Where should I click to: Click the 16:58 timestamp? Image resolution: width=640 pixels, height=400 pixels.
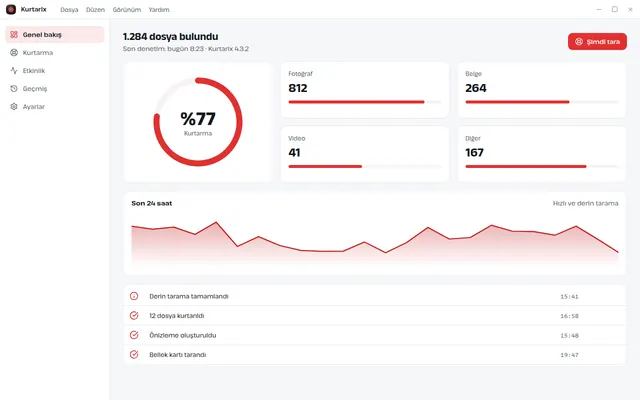[569, 316]
